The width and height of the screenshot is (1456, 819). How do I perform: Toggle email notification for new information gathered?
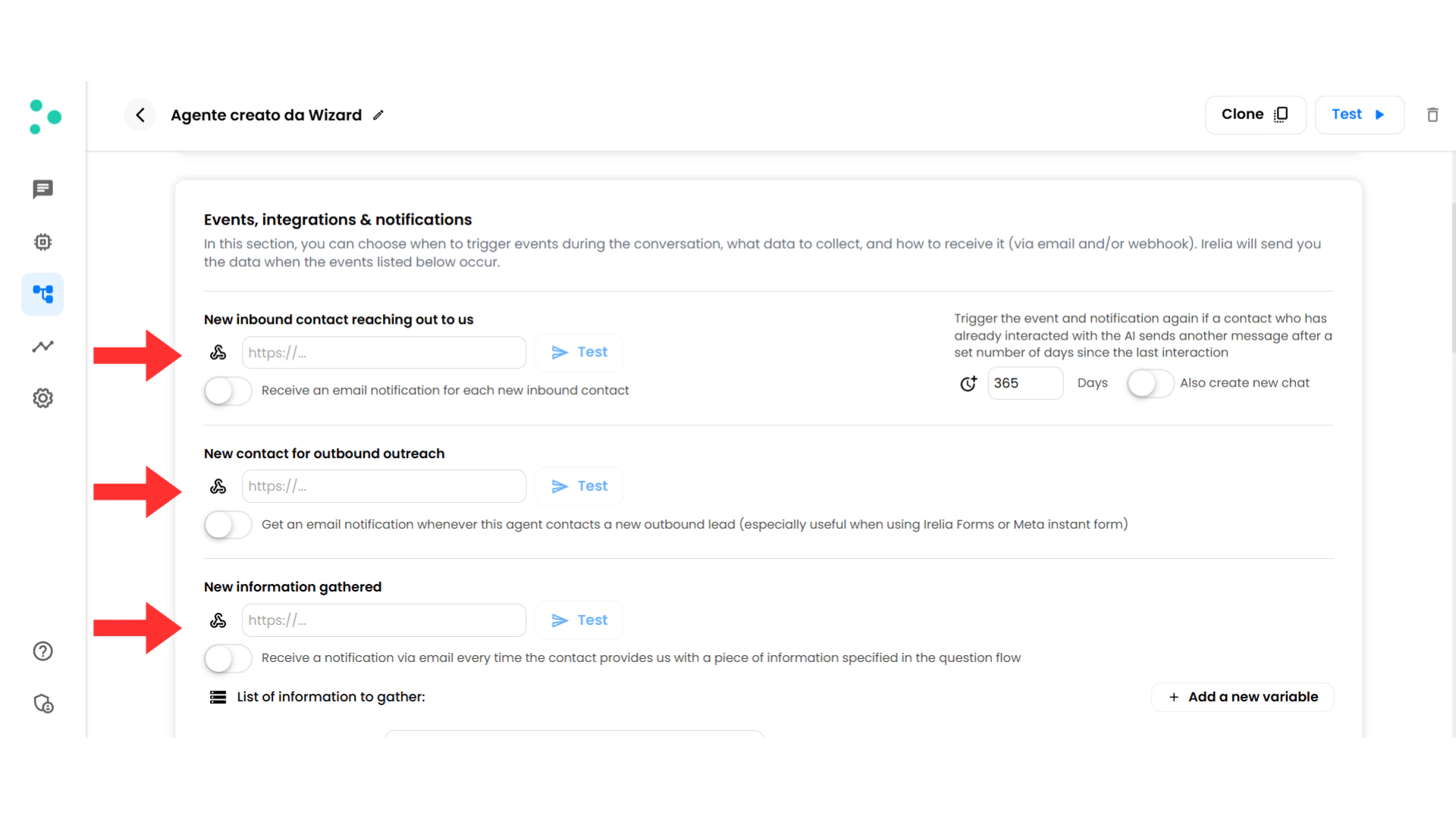[x=227, y=658]
